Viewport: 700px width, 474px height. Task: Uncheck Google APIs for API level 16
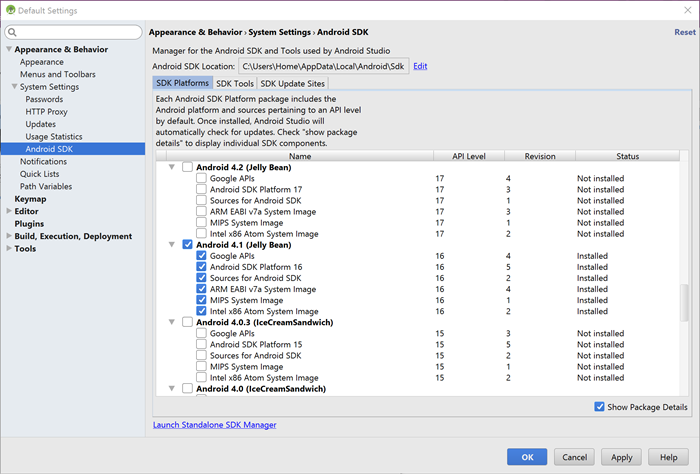pos(201,256)
